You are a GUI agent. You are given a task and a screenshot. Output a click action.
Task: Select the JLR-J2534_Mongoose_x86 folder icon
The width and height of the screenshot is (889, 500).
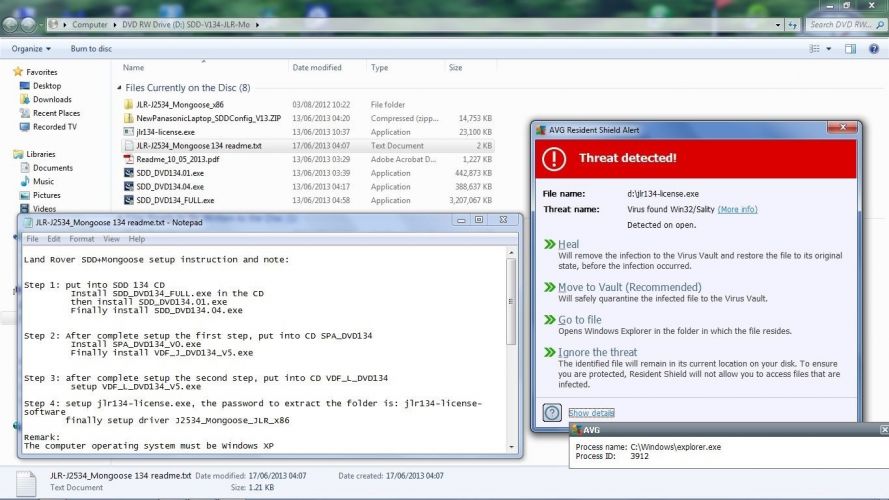click(129, 104)
